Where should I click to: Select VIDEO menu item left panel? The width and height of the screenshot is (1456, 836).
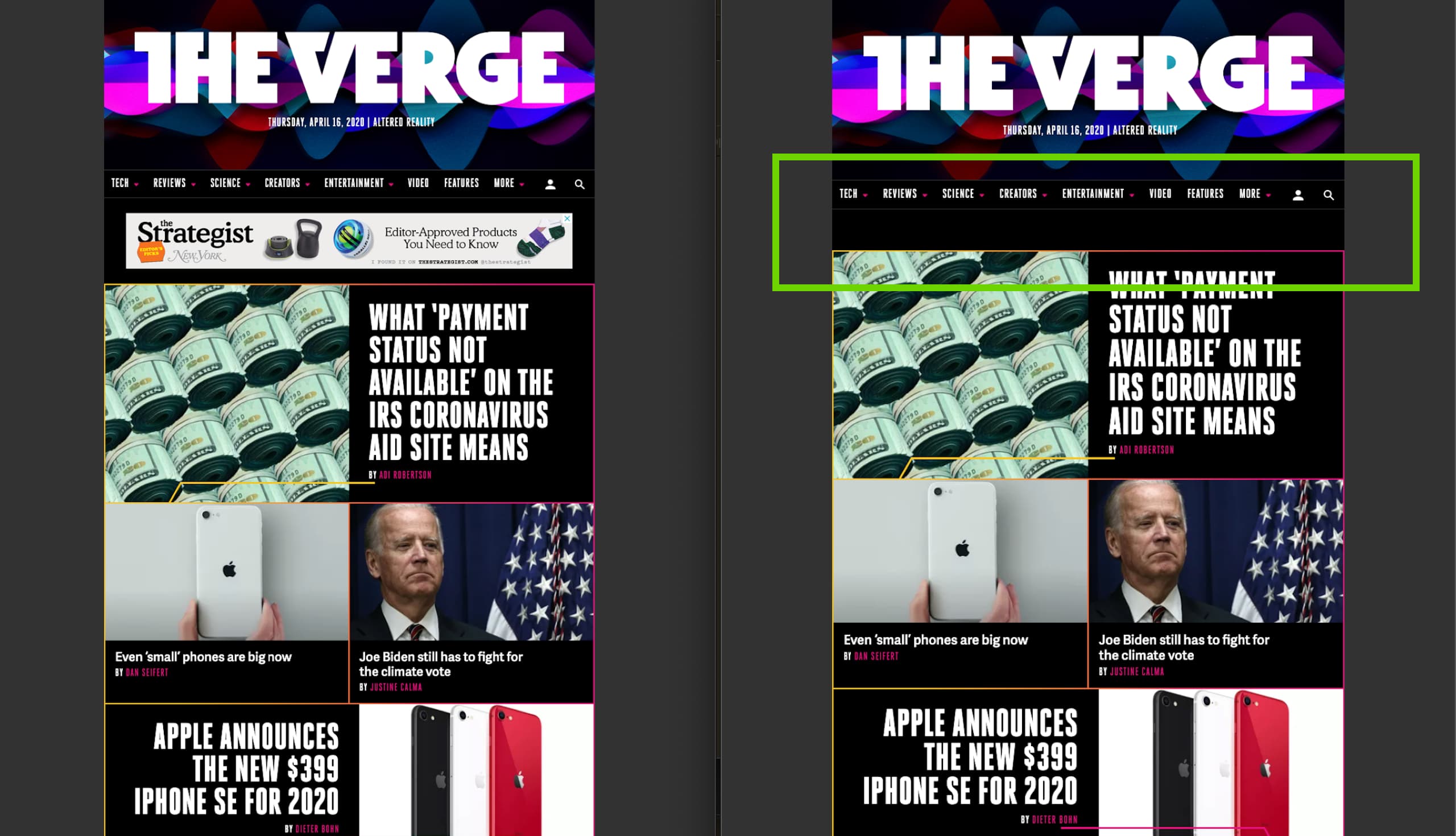(x=418, y=183)
